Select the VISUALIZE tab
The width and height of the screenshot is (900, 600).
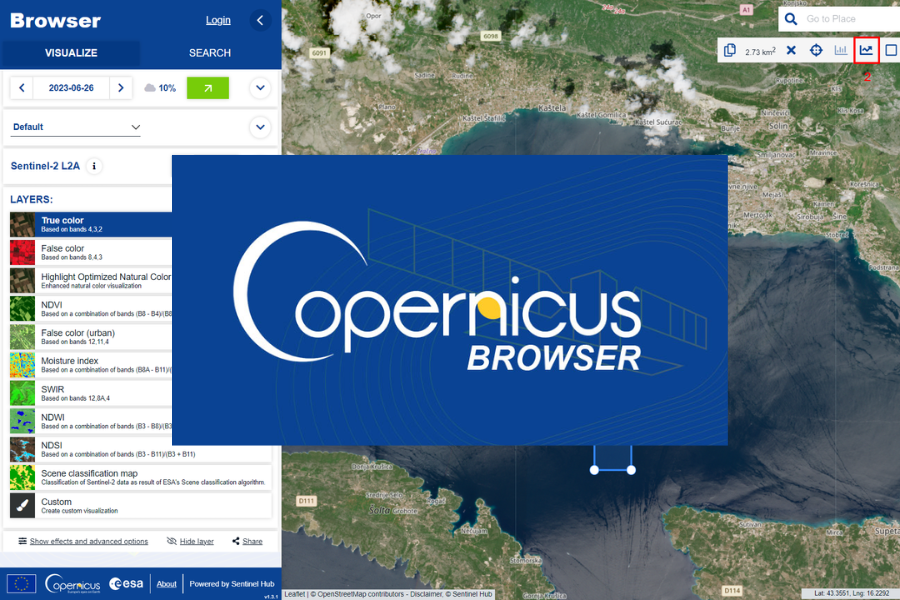pos(70,53)
